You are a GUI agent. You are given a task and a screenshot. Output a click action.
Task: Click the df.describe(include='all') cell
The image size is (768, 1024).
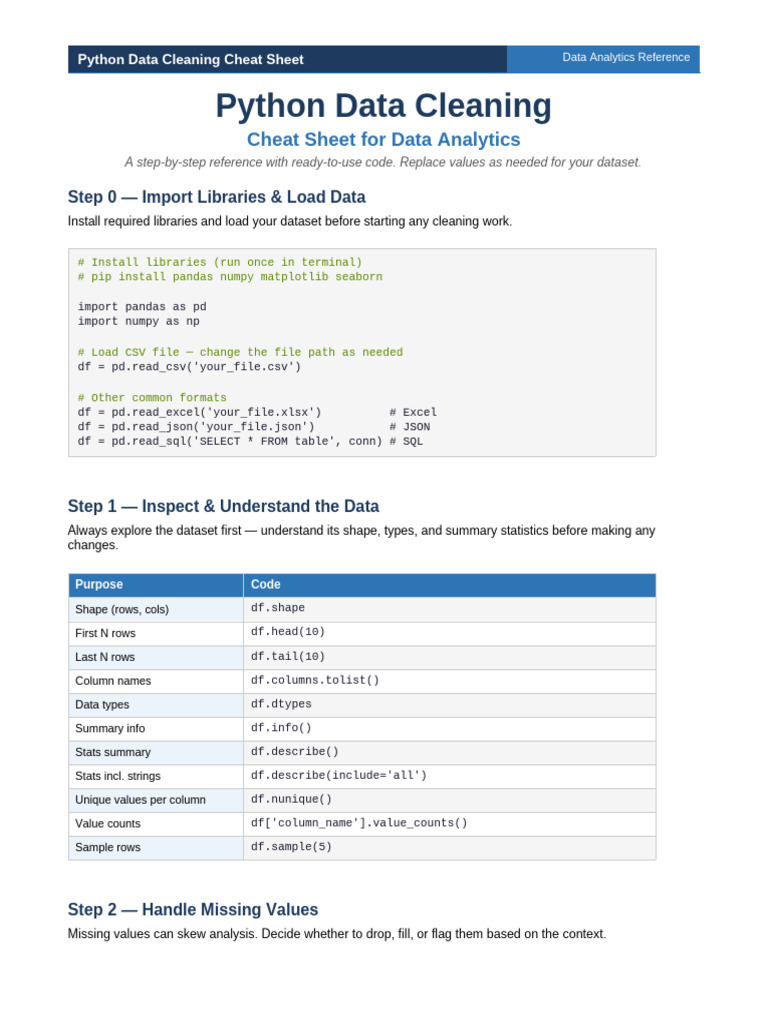tap(449, 776)
